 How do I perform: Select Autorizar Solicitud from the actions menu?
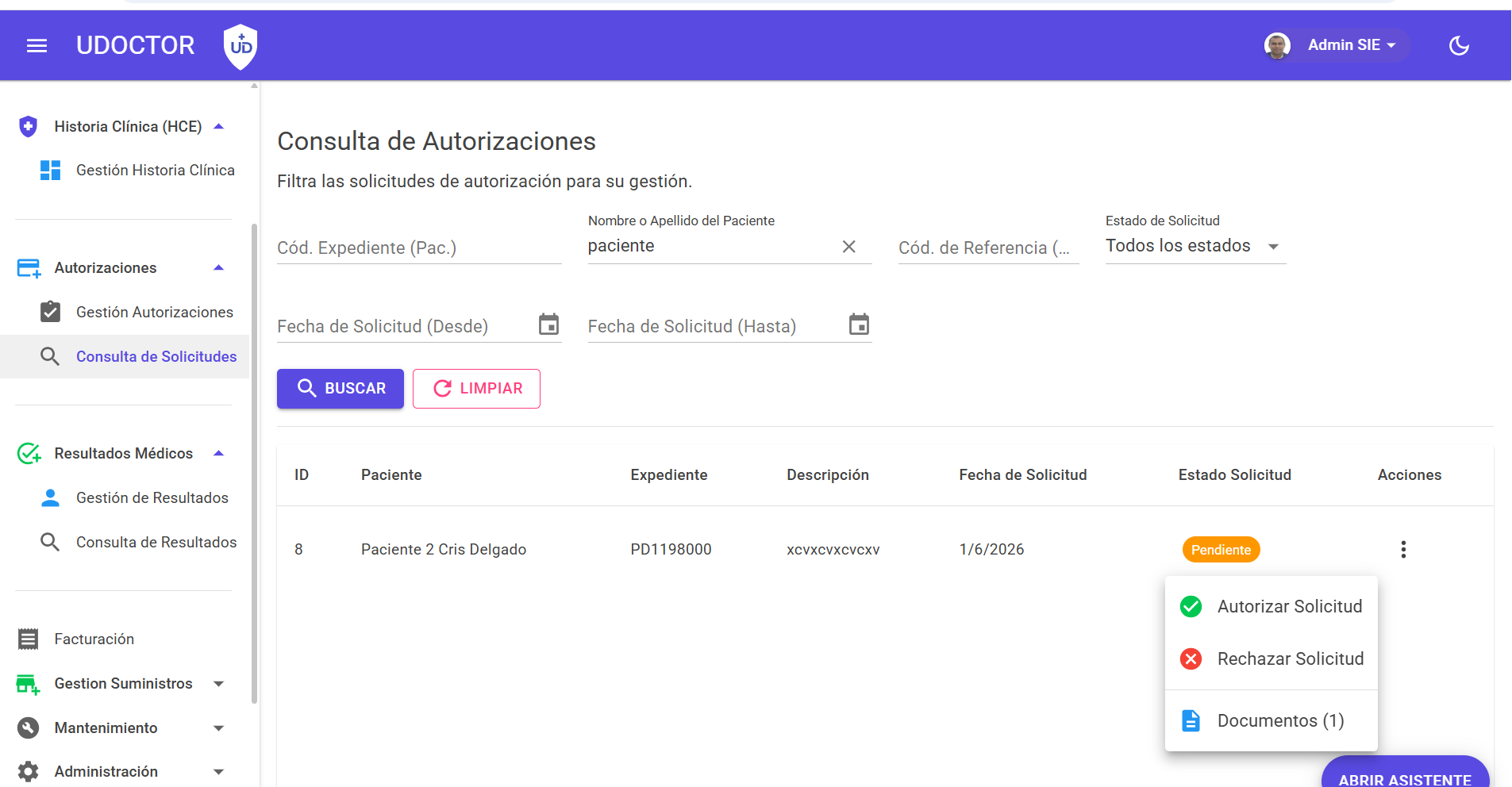pos(1272,606)
